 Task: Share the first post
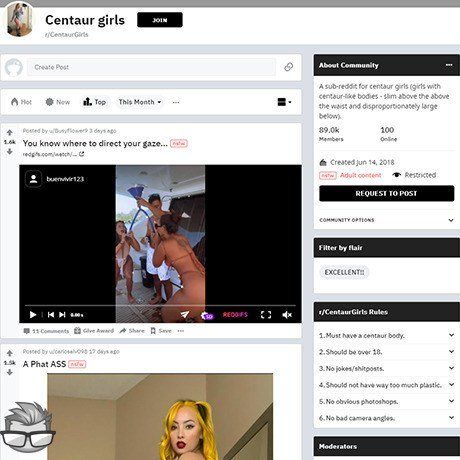pos(132,331)
